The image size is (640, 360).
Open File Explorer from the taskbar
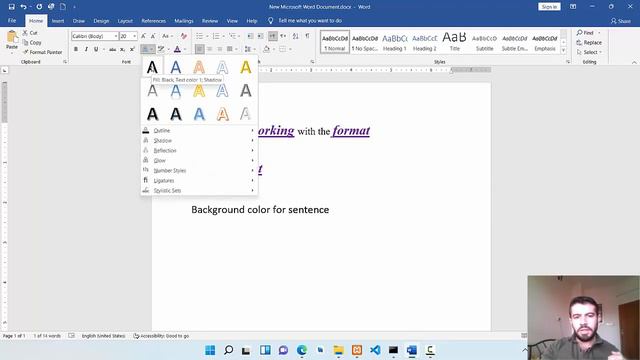[x=338, y=350]
